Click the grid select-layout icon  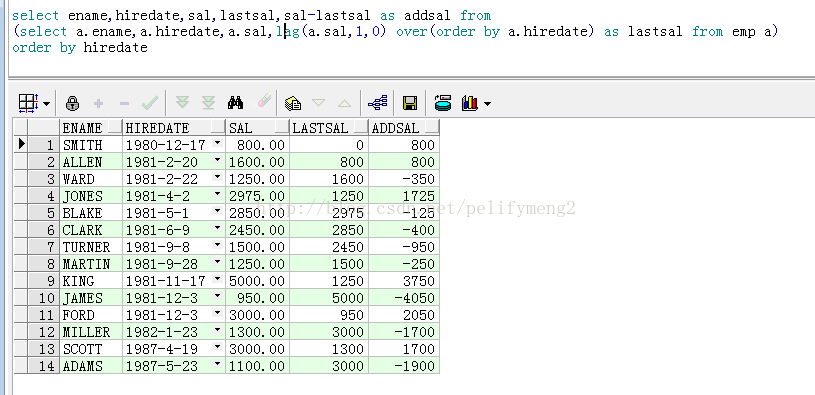pyautogui.click(x=28, y=103)
